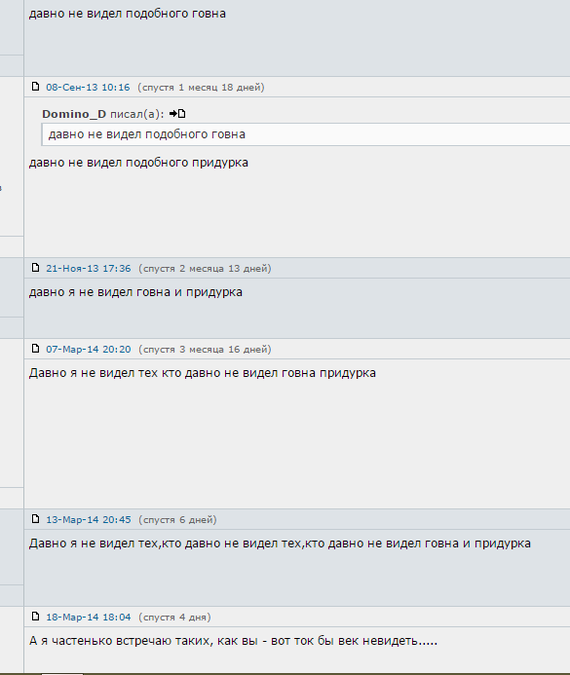Viewport: 570px width, 675px height.
Task: Click the 'Давно я не видел тех кто' message
Action: click(202, 373)
